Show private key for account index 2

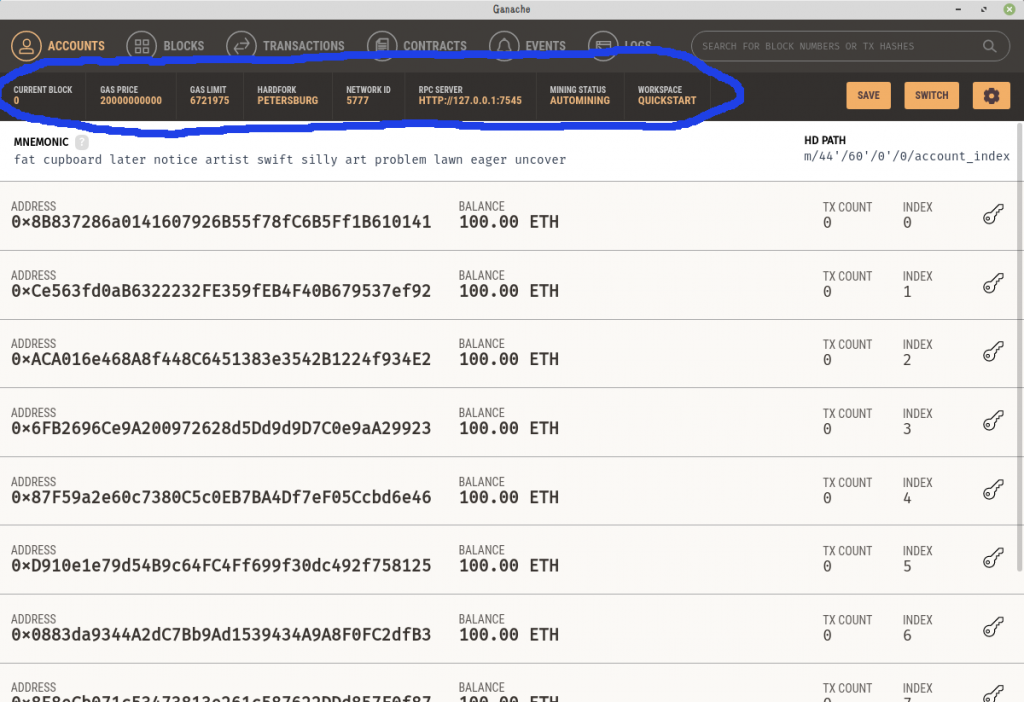tap(993, 352)
